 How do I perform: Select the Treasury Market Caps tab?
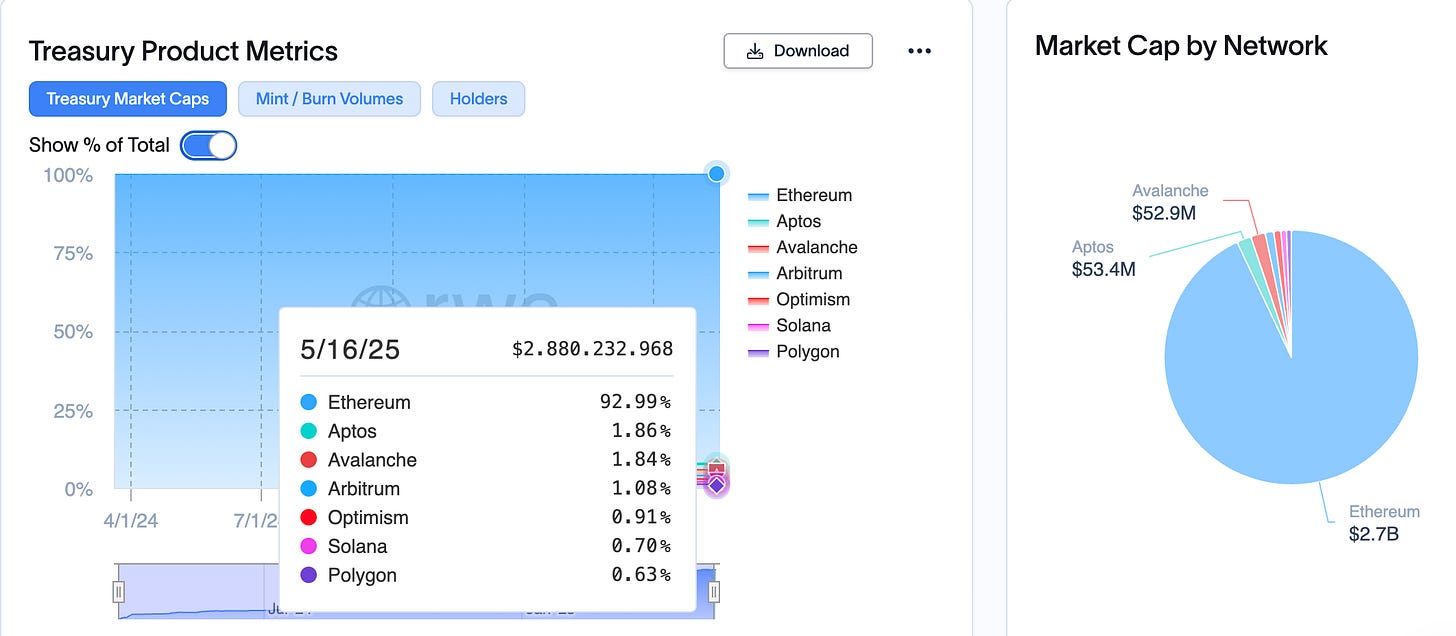tap(128, 99)
